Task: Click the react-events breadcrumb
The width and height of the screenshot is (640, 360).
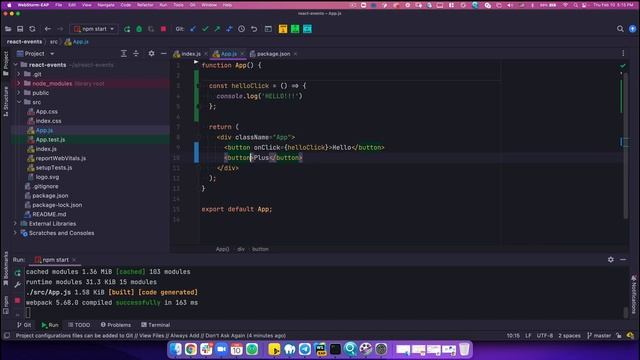Action: click(24, 42)
